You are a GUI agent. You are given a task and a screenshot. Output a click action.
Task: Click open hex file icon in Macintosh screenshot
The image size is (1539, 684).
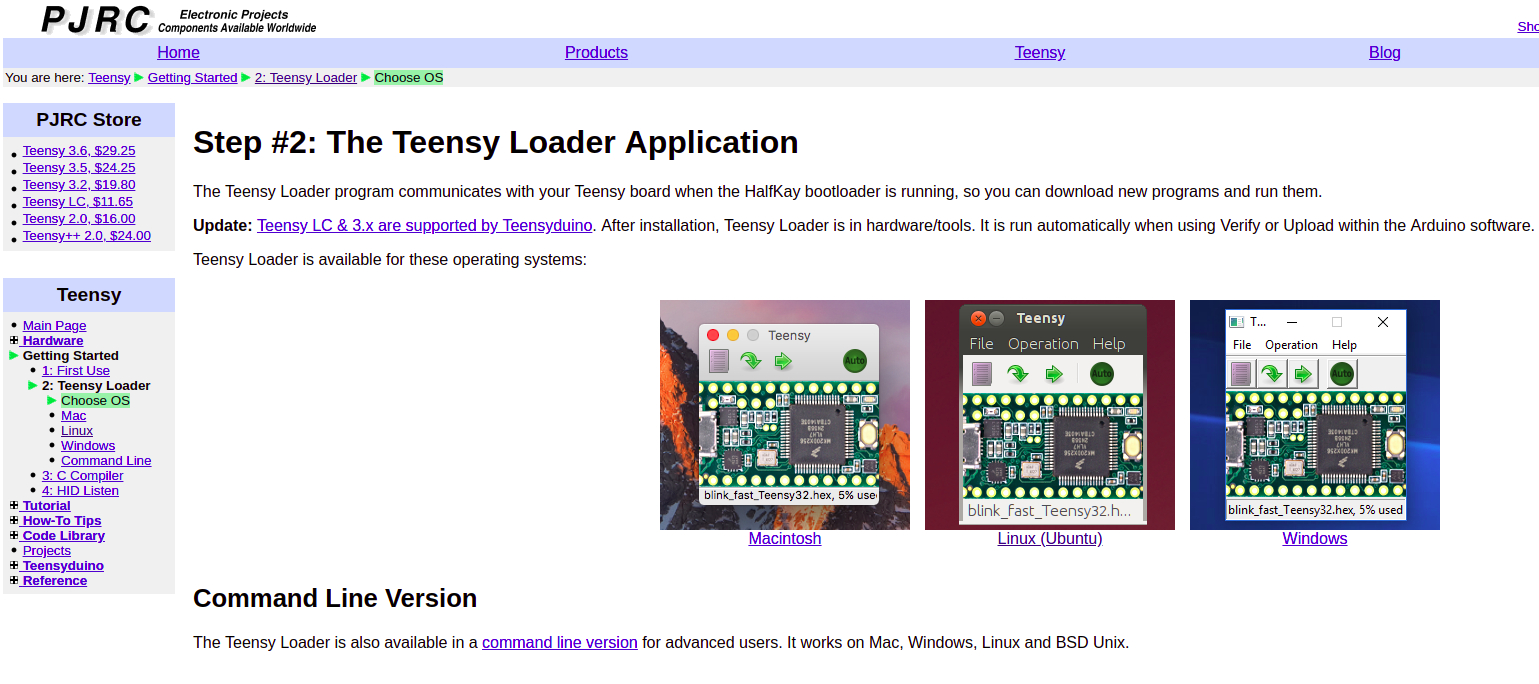(718, 361)
